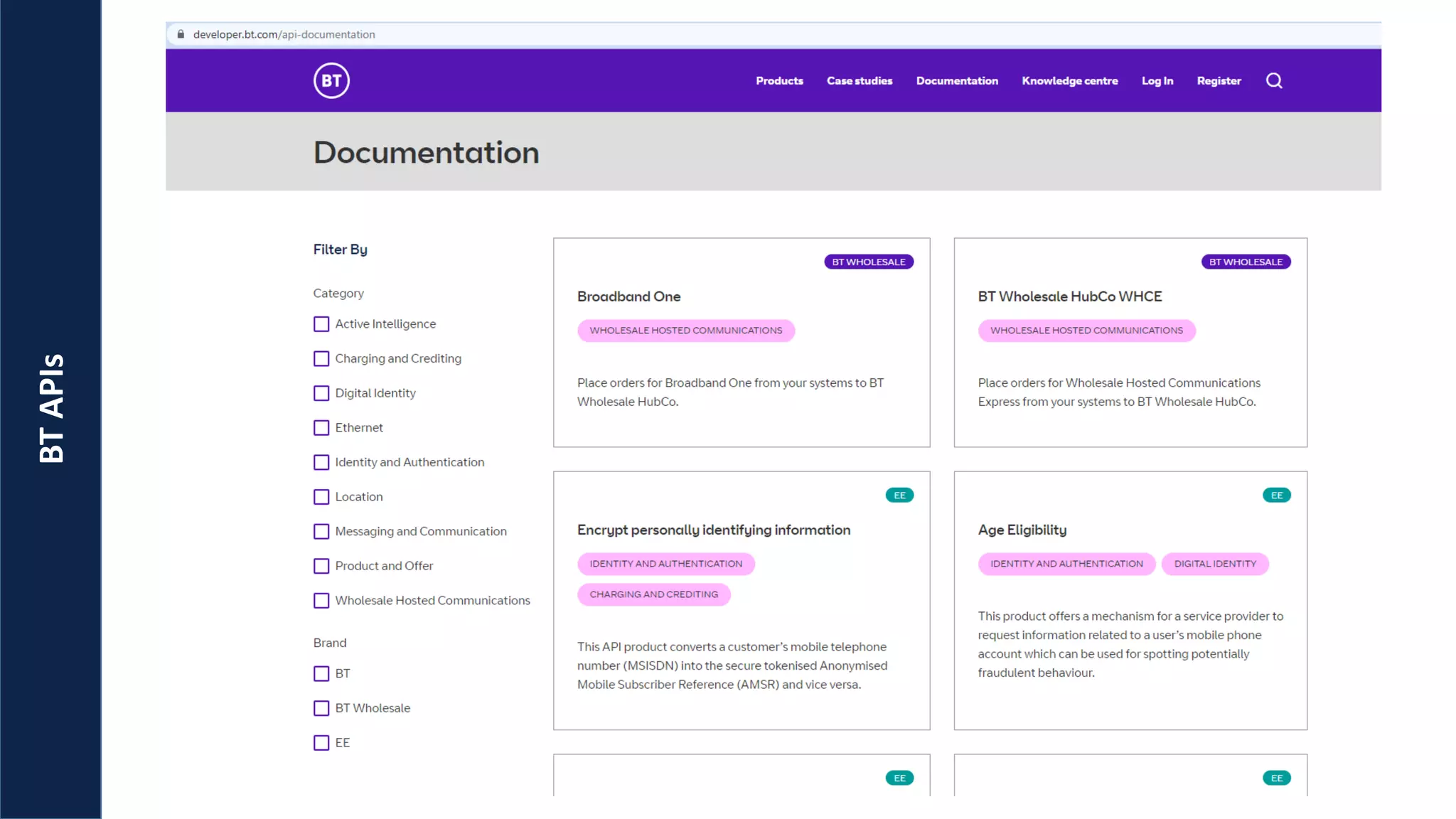Open the Products menu

pyautogui.click(x=779, y=81)
